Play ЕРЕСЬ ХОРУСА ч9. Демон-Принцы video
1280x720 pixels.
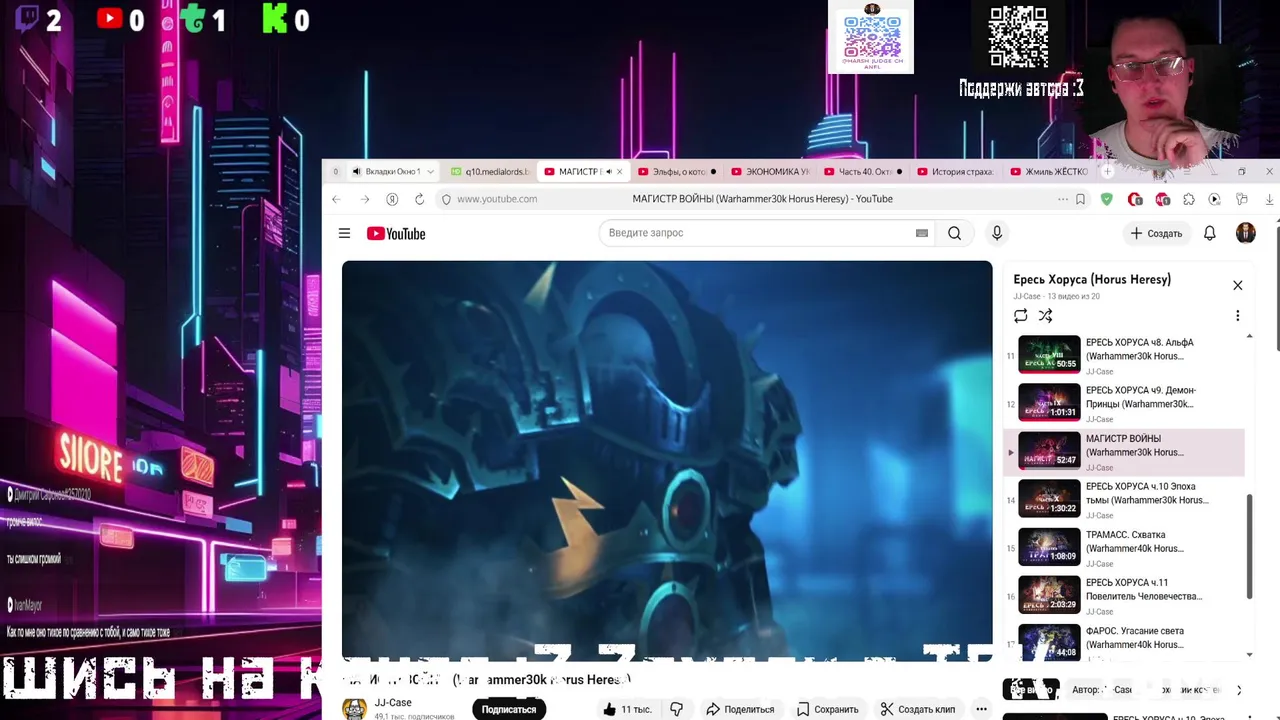click(1126, 403)
